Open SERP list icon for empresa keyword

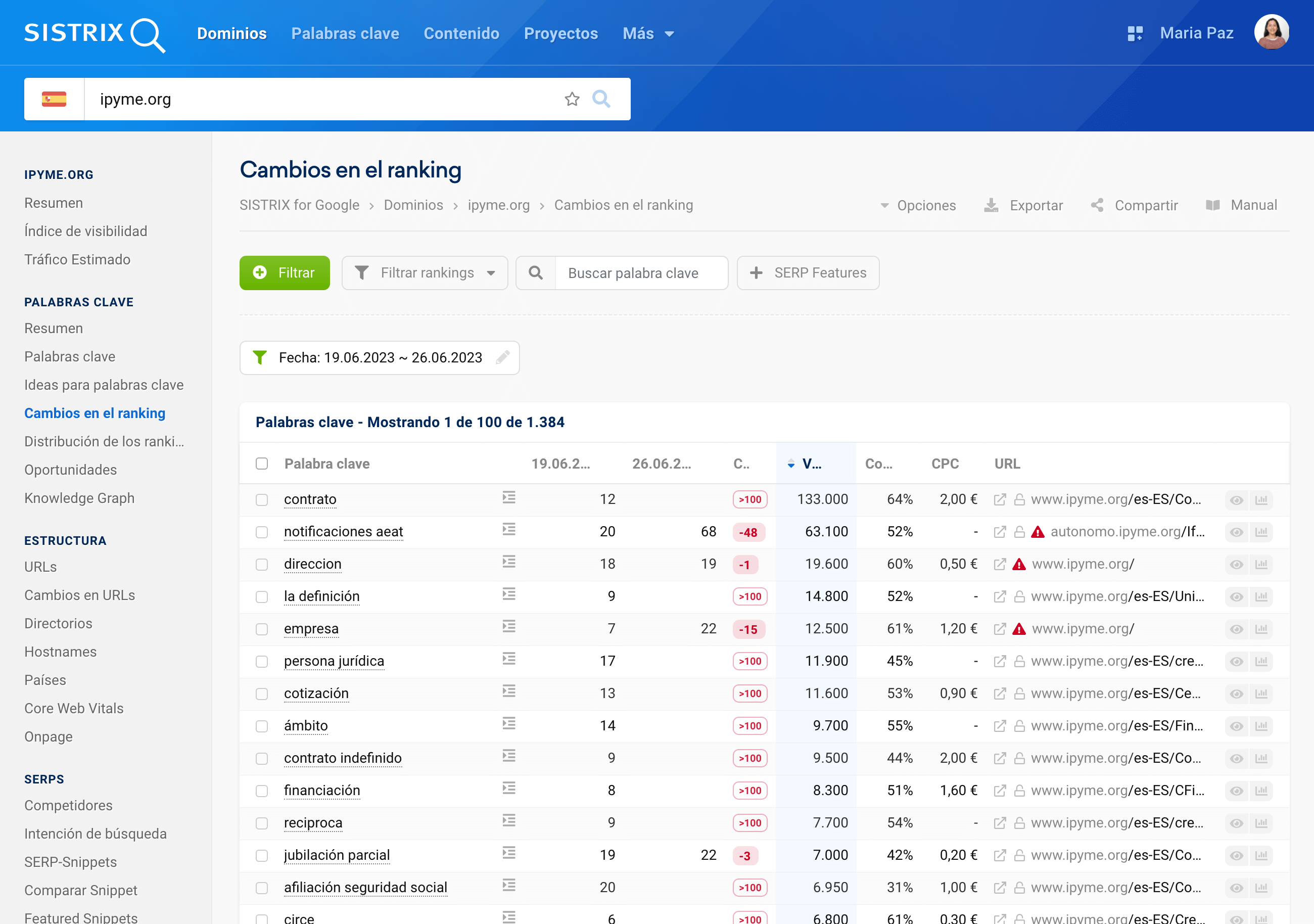pos(509,627)
